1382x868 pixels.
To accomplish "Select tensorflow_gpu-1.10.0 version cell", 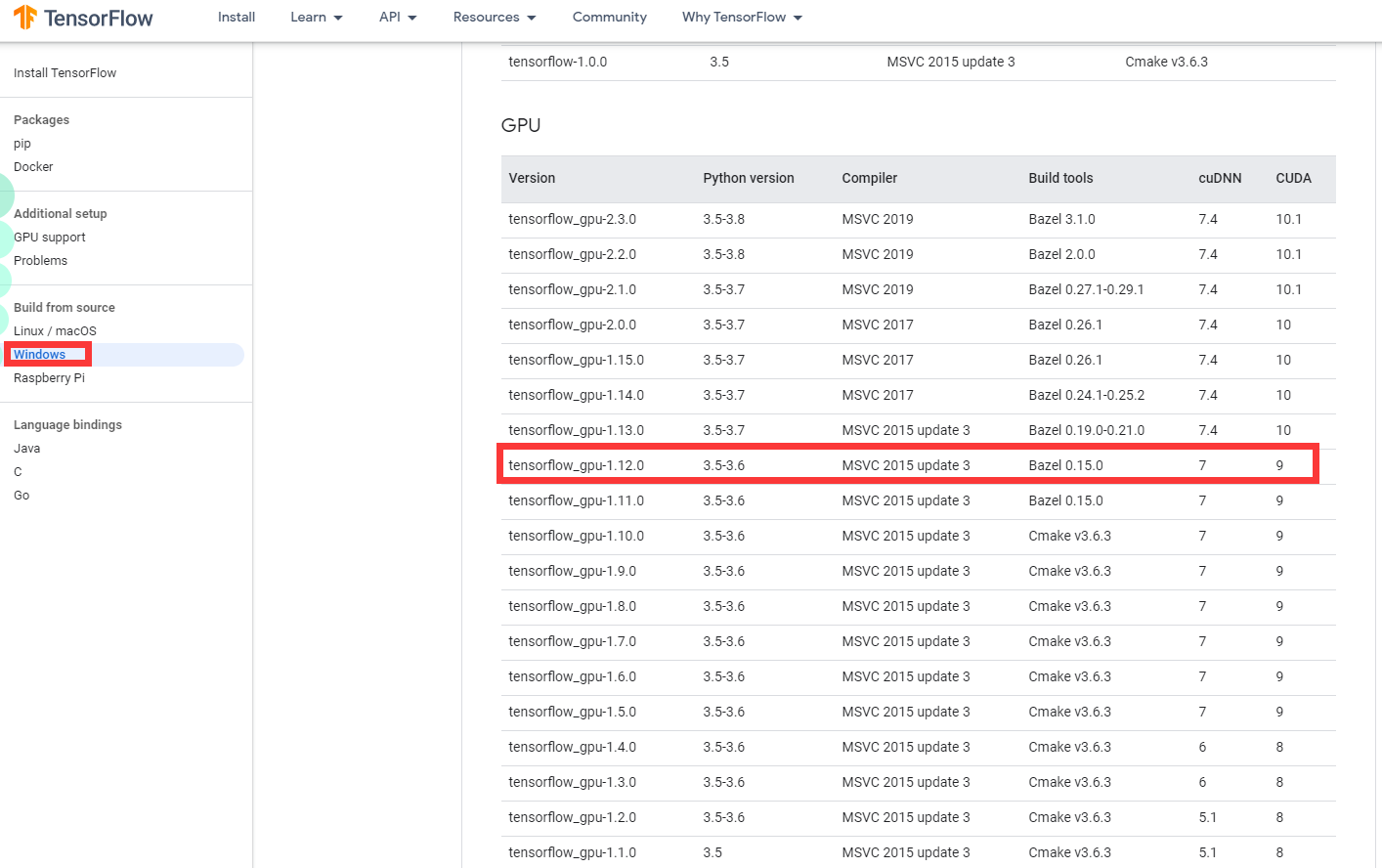I will (x=577, y=536).
